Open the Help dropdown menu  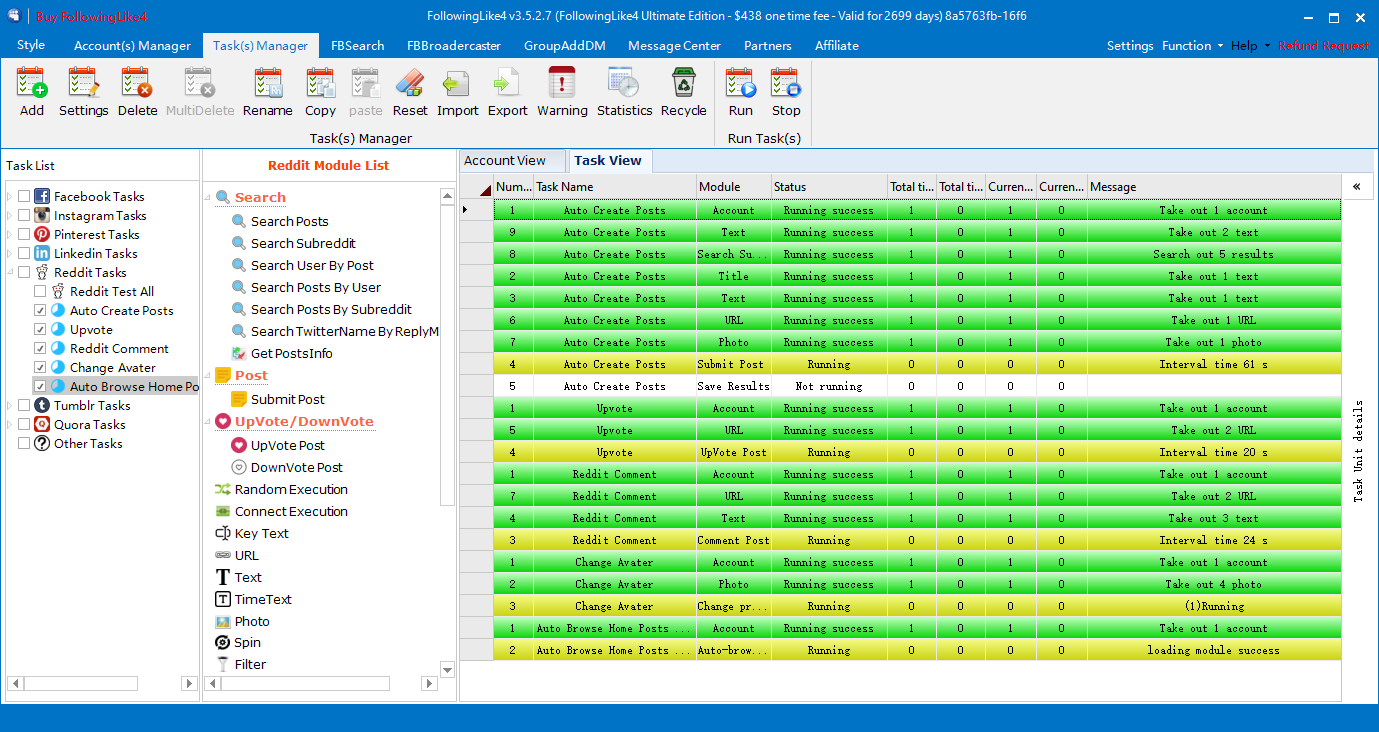(1250, 46)
